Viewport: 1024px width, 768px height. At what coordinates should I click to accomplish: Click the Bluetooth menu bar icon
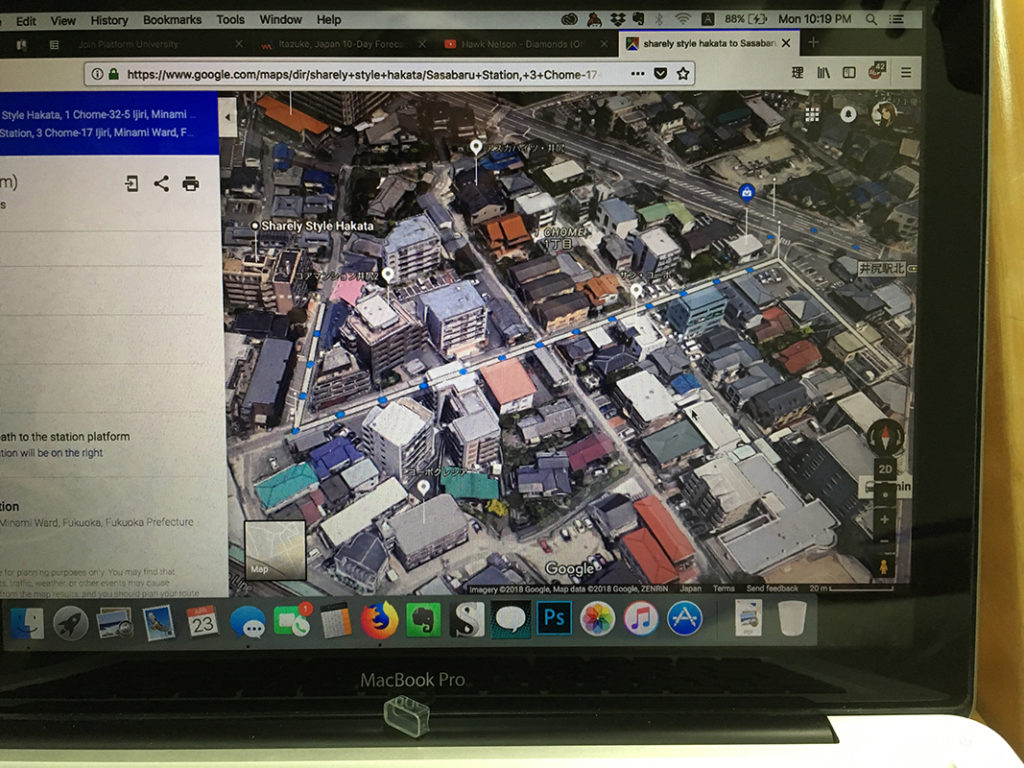click(x=659, y=20)
